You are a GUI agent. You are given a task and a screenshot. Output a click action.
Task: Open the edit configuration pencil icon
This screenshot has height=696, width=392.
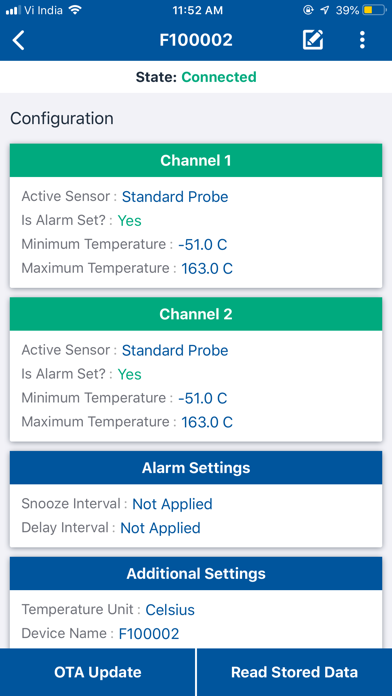[313, 40]
